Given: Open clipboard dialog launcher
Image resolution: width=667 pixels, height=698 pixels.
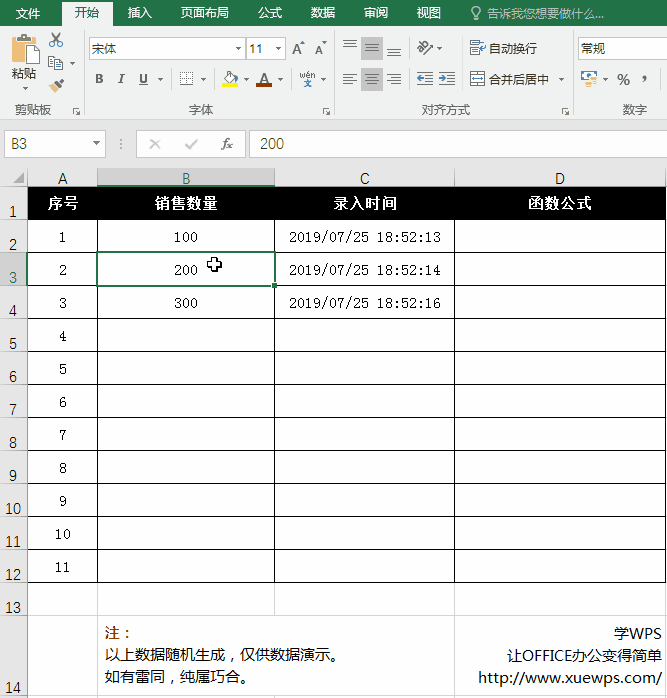Looking at the screenshot, I should tap(77, 111).
